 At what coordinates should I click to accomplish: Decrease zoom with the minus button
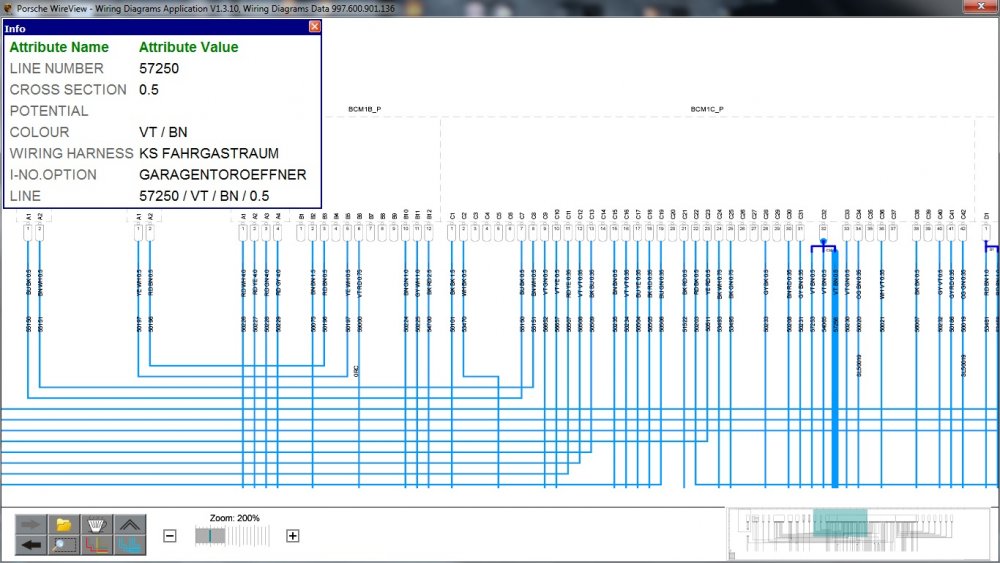tap(170, 536)
